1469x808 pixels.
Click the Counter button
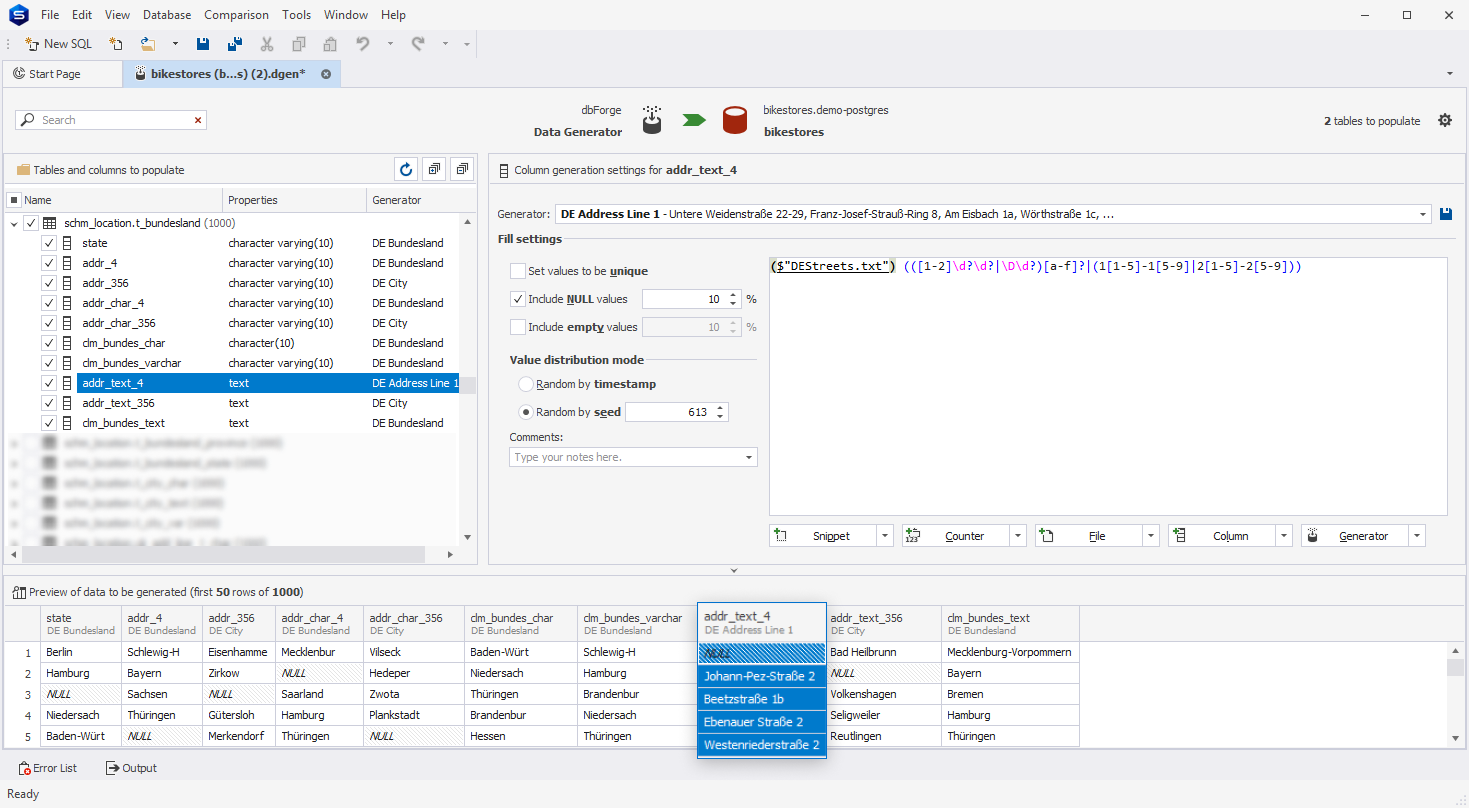tap(956, 536)
